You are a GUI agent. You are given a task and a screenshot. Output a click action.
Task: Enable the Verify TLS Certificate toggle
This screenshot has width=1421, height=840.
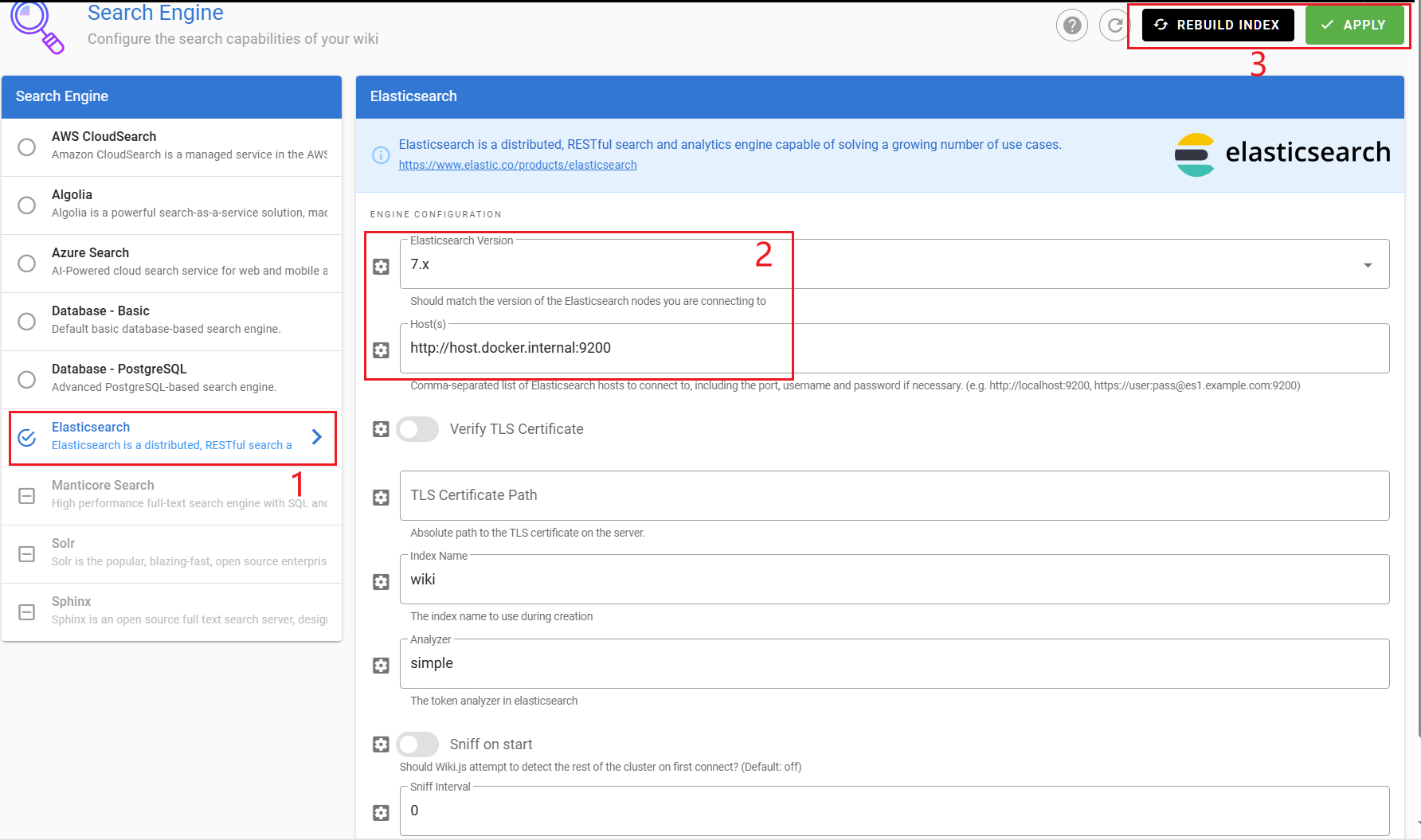417,429
